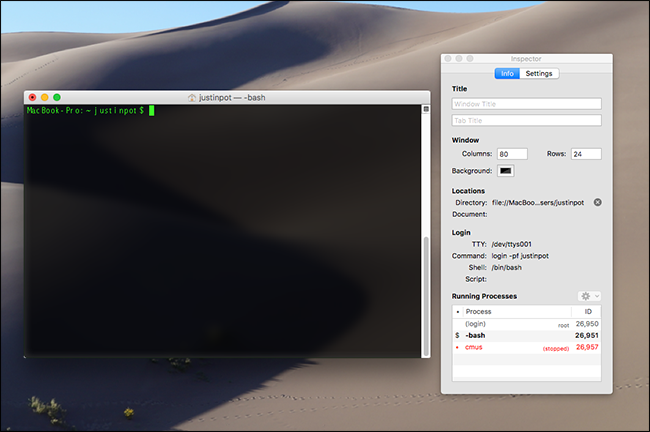Select the stopped cmus process row
Screen dimensions: 650x432
(x=526, y=347)
